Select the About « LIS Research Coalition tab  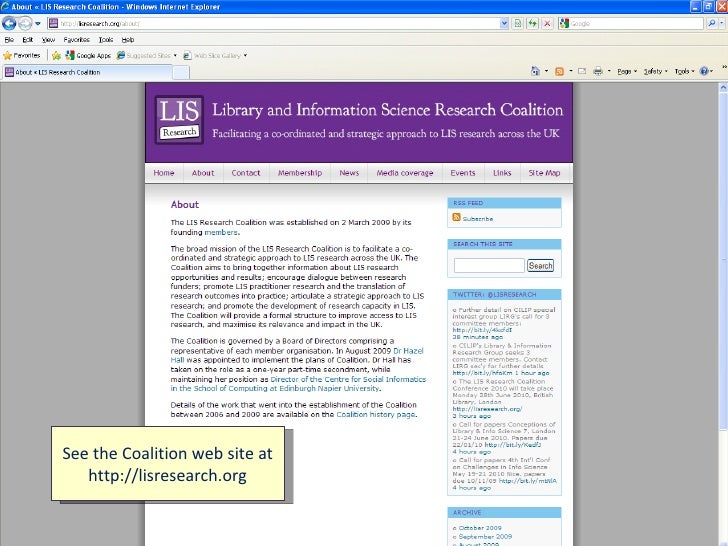[88, 72]
